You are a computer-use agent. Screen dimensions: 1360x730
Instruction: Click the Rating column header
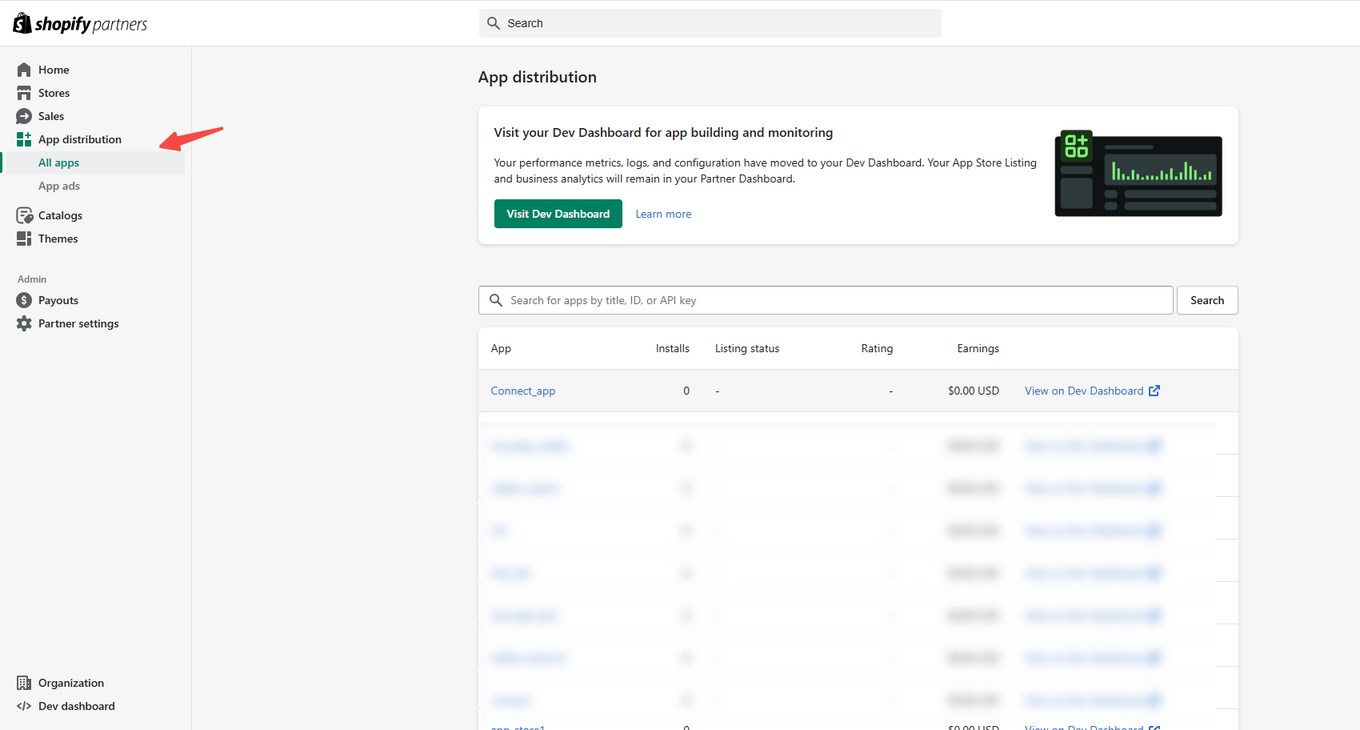pyautogui.click(x=877, y=349)
